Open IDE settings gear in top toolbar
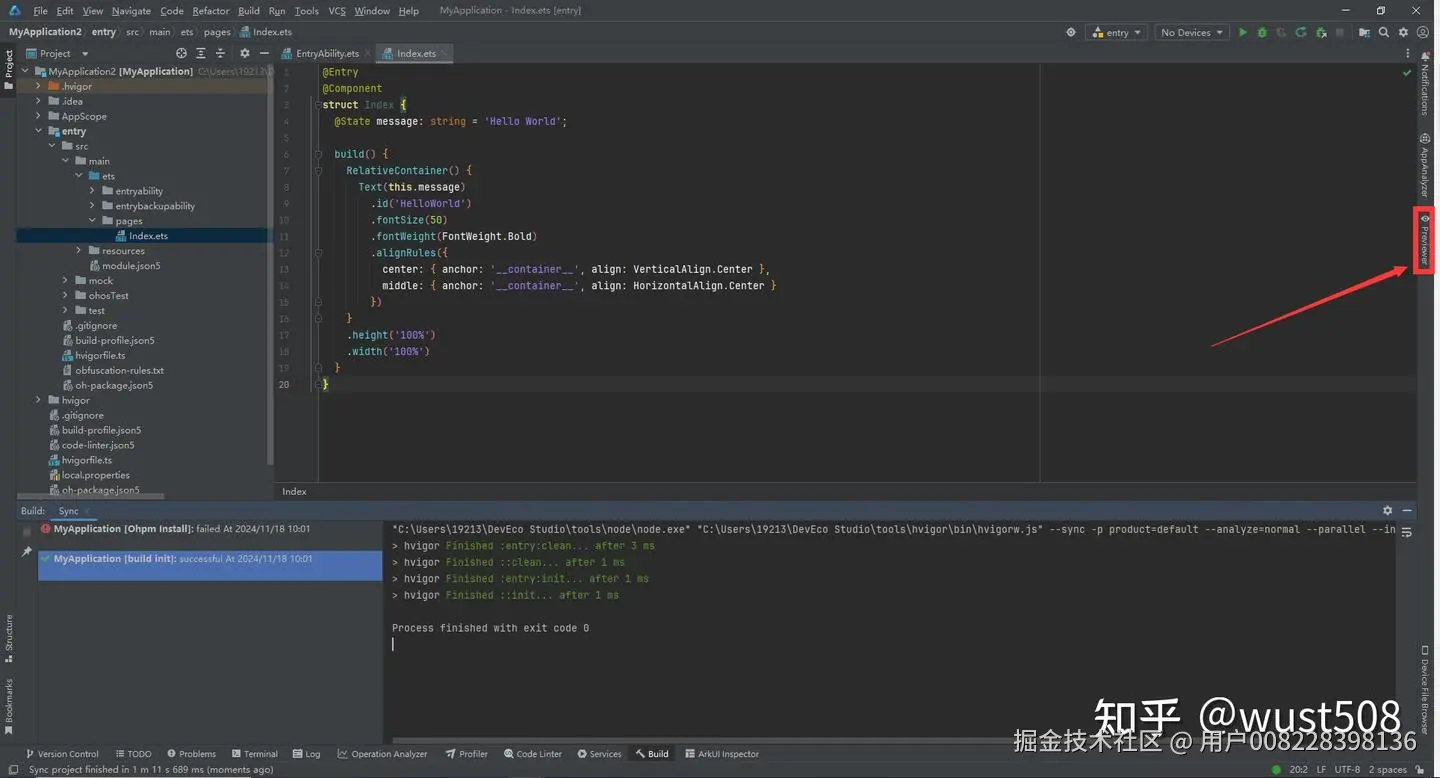This screenshot has height=778, width=1440. click(x=1403, y=32)
